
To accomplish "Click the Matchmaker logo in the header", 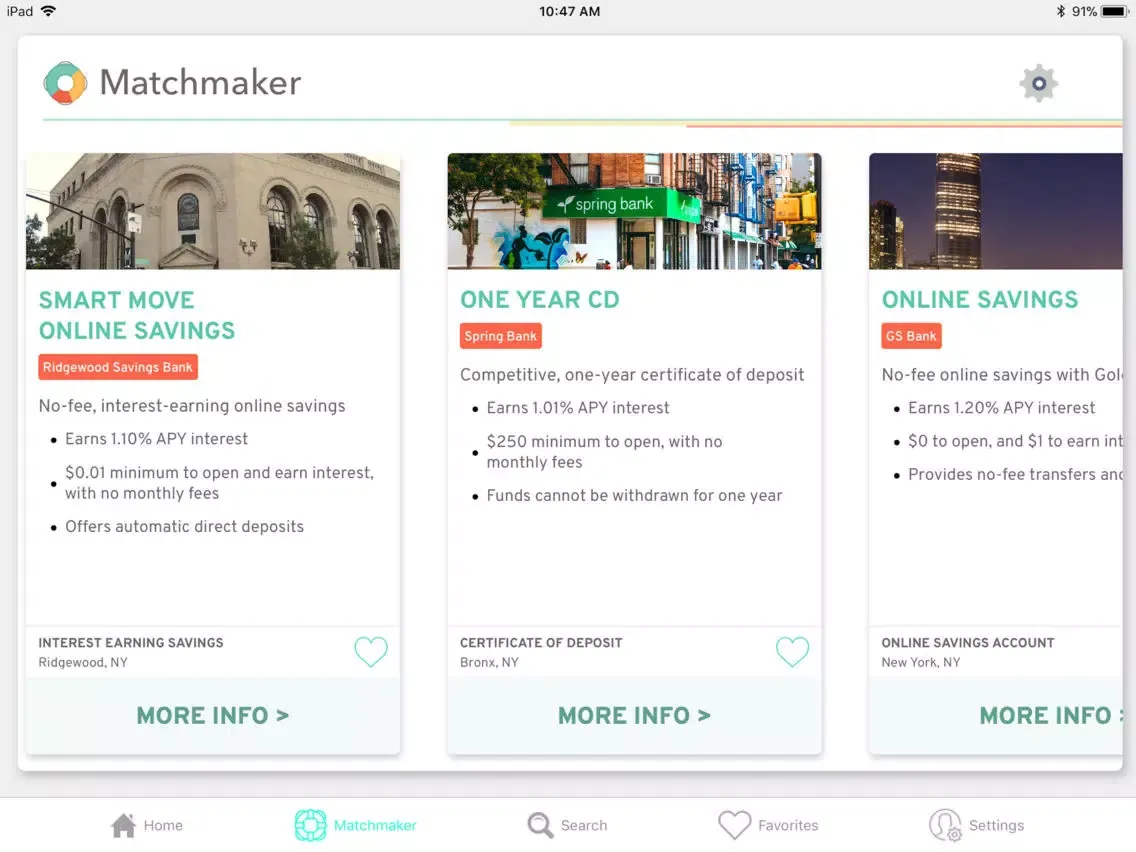I will [65, 83].
